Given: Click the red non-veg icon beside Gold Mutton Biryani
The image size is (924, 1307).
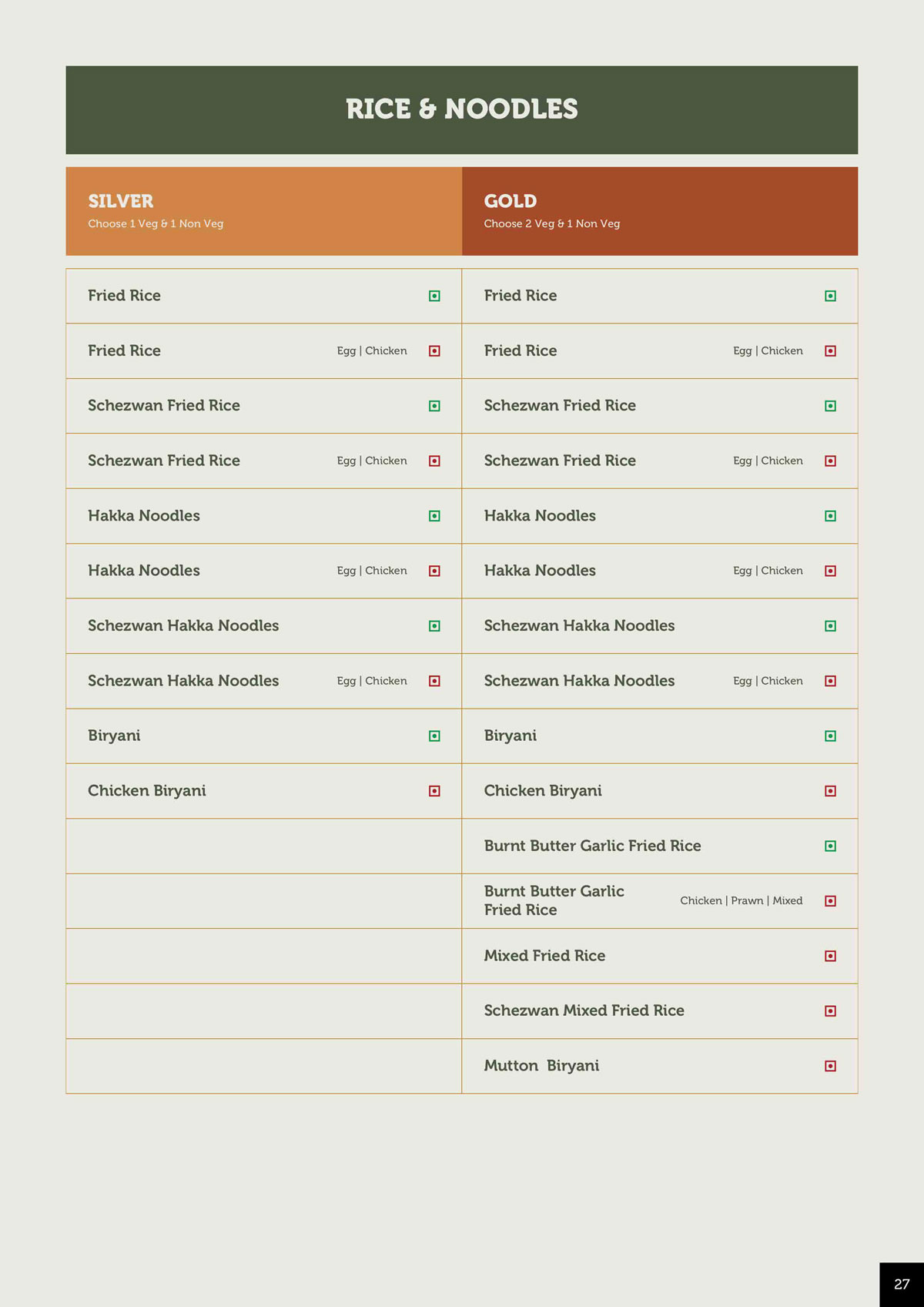Looking at the screenshot, I should click(x=830, y=1066).
